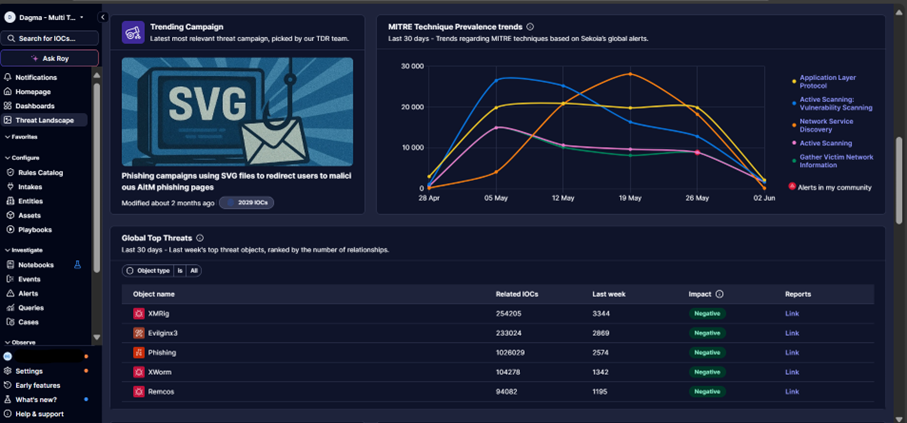907x423 pixels.
Task: Click the blue flask icon beside Notebooks
Action: 78,264
